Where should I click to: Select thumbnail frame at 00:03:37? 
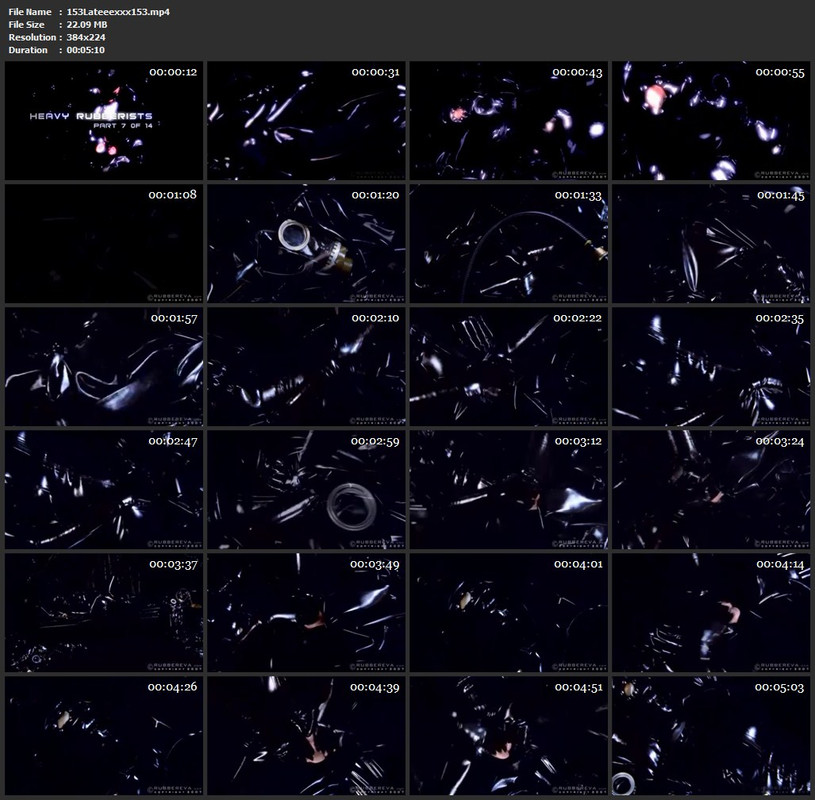pos(104,613)
